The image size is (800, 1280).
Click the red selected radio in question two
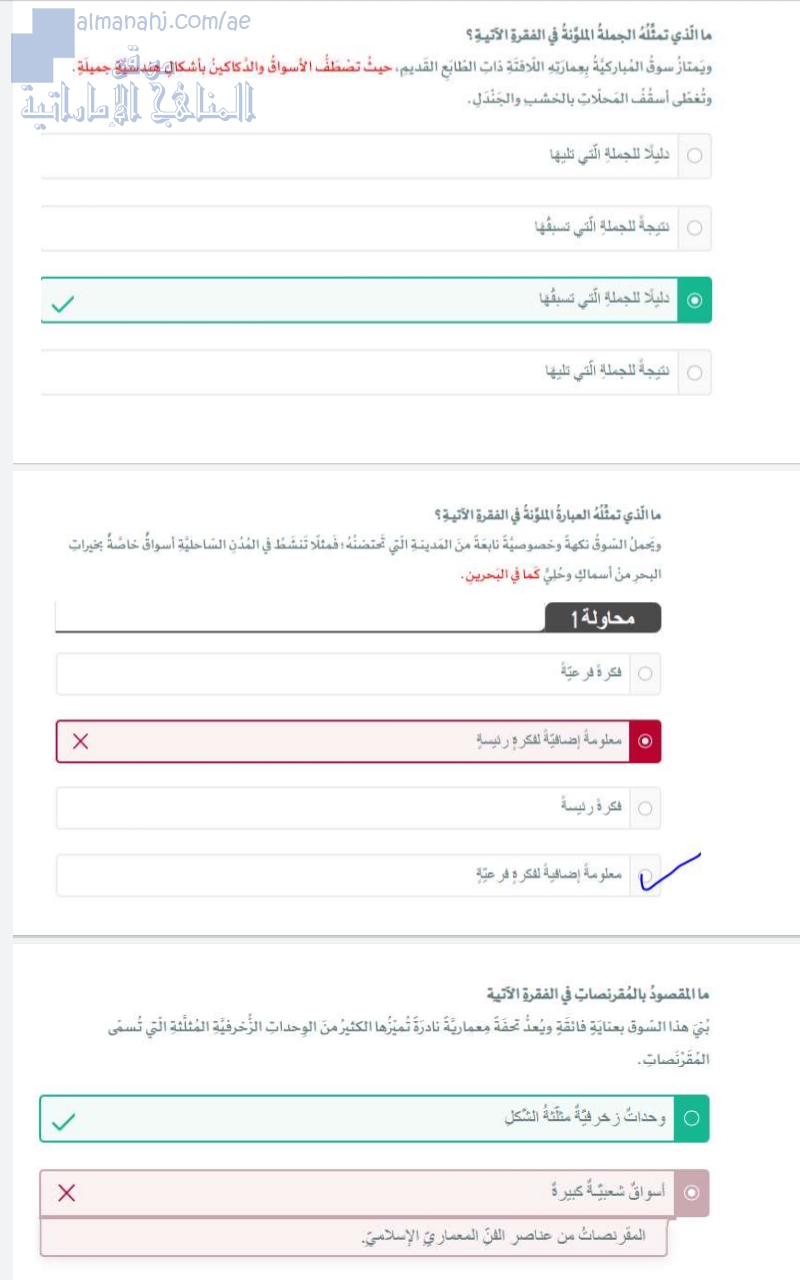645,741
